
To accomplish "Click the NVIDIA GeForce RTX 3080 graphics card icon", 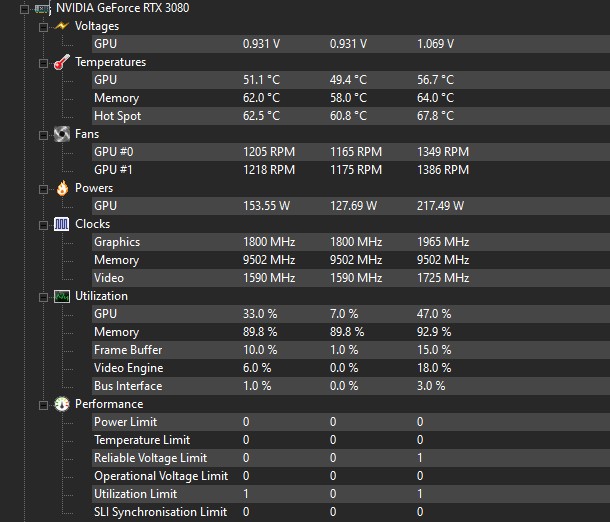I will (x=42, y=8).
